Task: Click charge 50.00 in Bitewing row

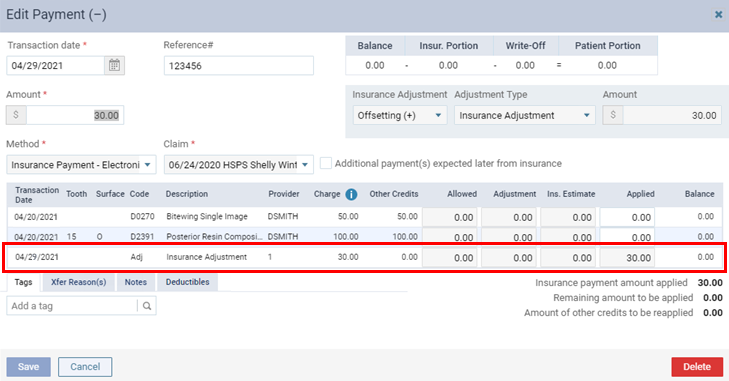Action: pyautogui.click(x=348, y=216)
